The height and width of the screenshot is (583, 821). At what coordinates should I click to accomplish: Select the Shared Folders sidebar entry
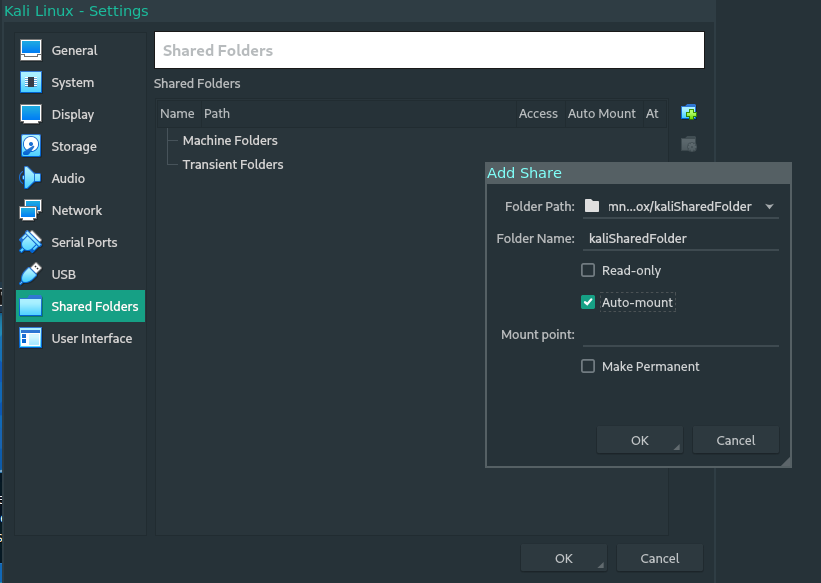pos(94,306)
